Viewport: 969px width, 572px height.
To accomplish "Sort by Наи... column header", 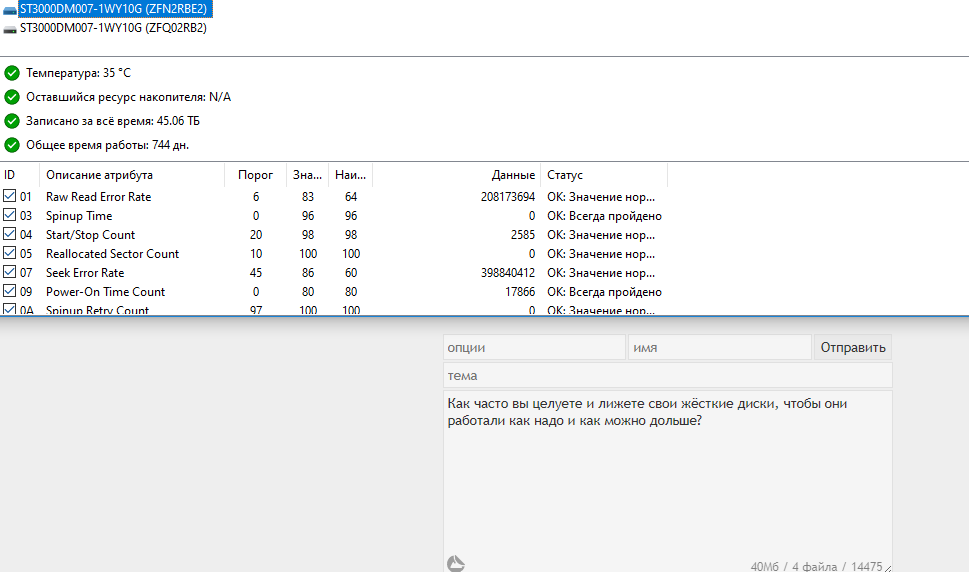I will [x=350, y=175].
